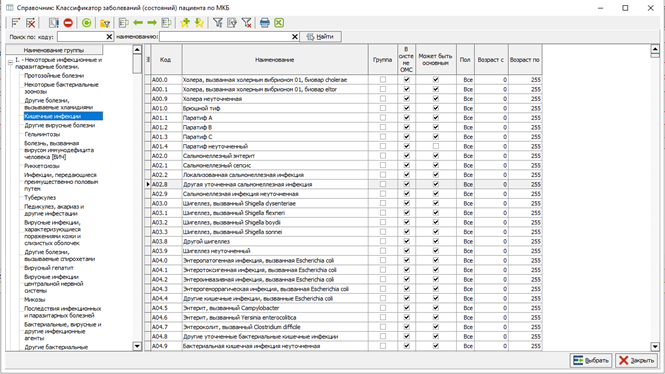Click the folder with filter icon

coord(105,23)
